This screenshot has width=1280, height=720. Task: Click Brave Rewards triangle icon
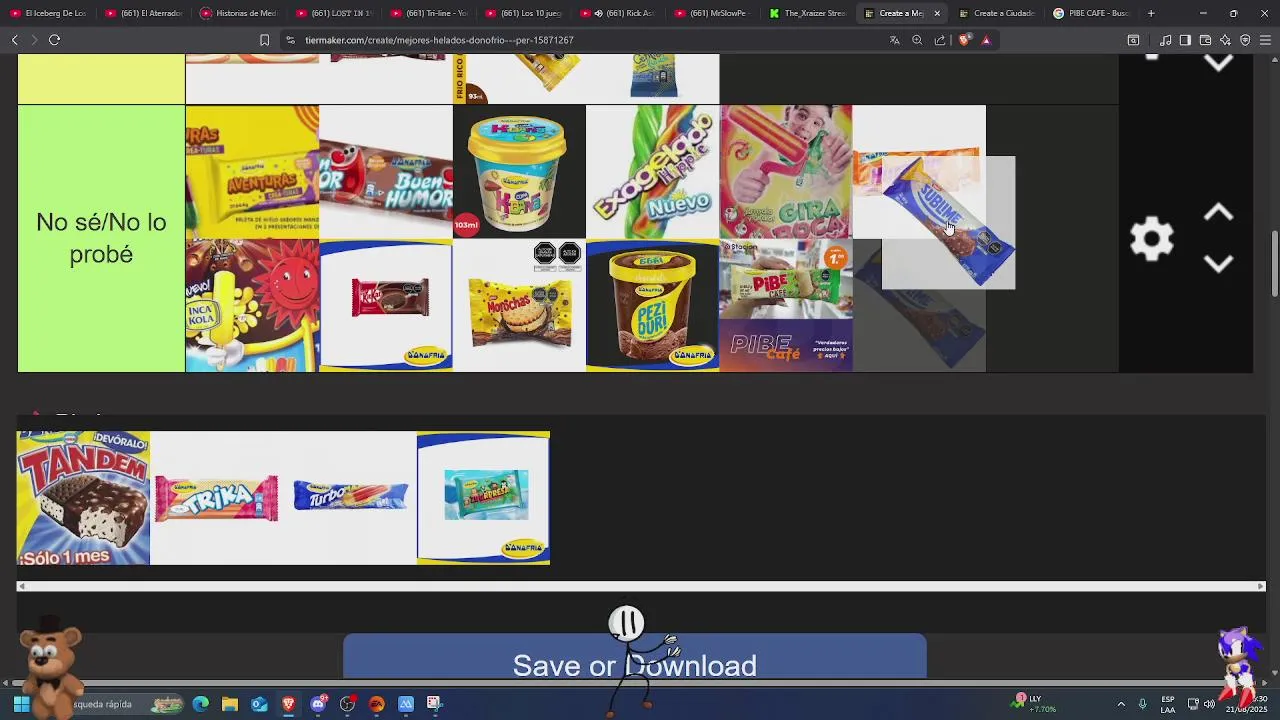[x=986, y=40]
